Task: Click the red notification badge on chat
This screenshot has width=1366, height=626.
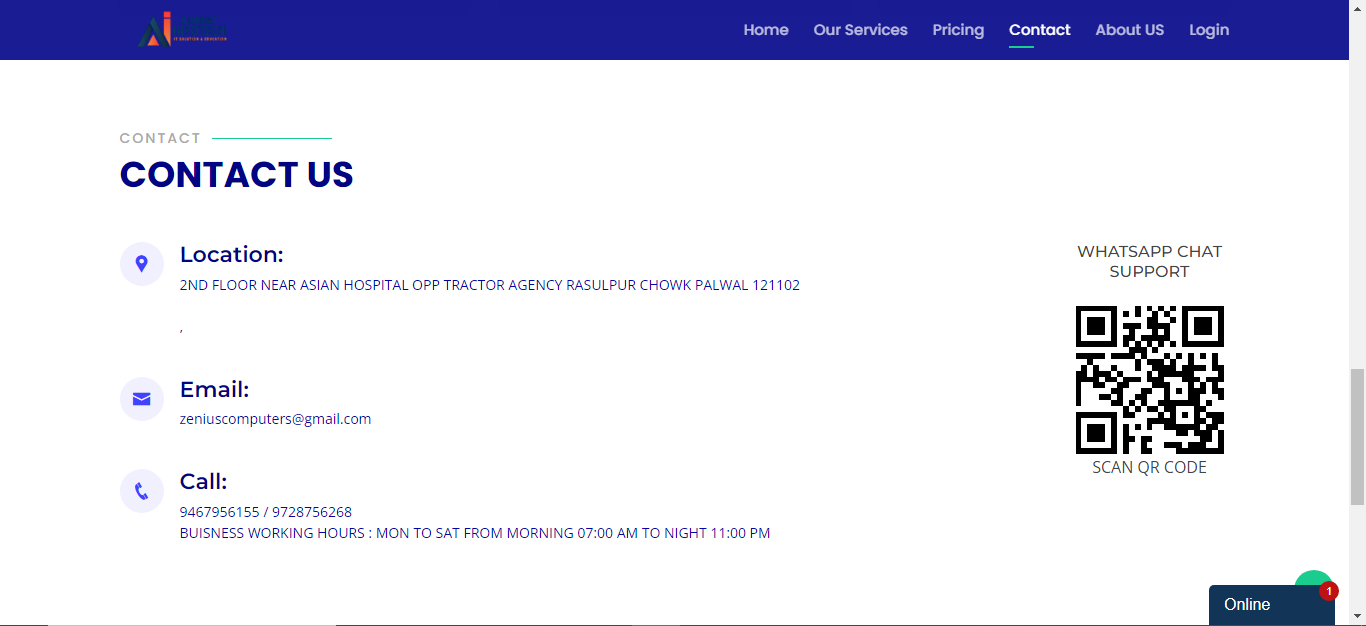Action: tap(1328, 591)
